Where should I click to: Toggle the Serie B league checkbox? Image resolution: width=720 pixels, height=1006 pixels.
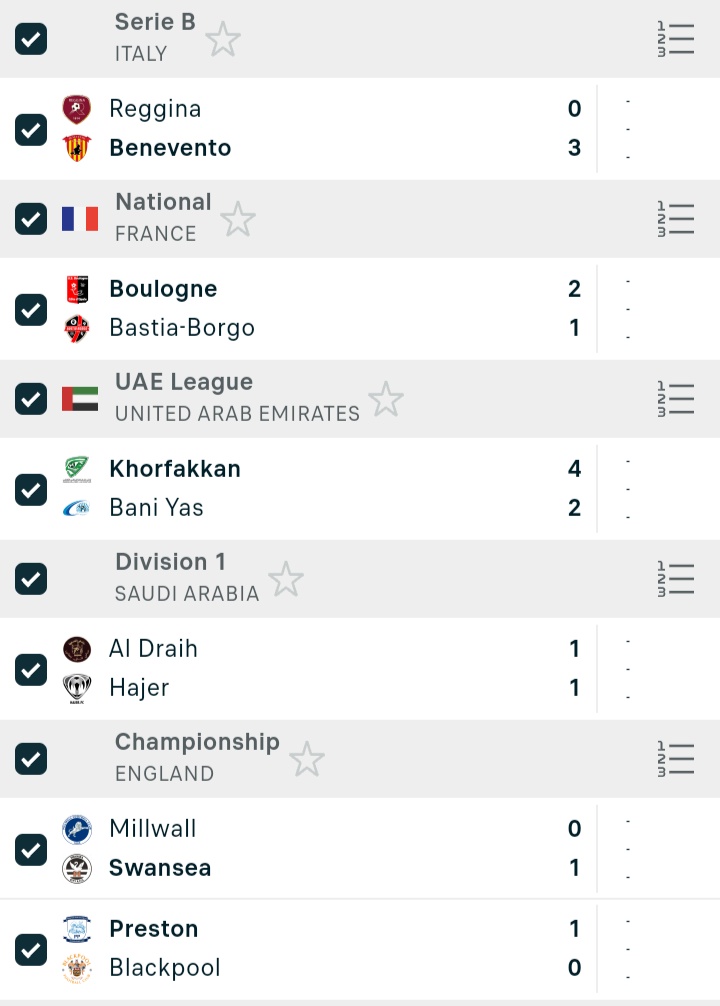[x=31, y=39]
